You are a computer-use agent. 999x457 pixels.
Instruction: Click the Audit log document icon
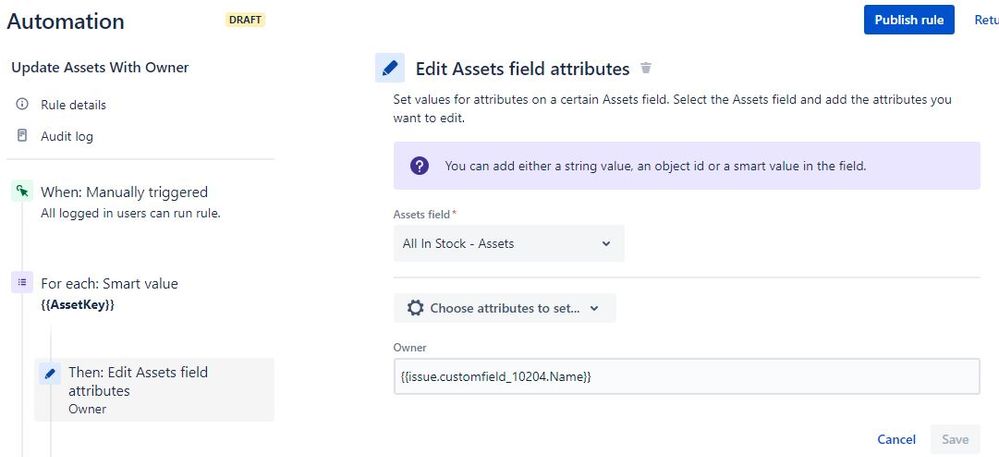pyautogui.click(x=22, y=136)
